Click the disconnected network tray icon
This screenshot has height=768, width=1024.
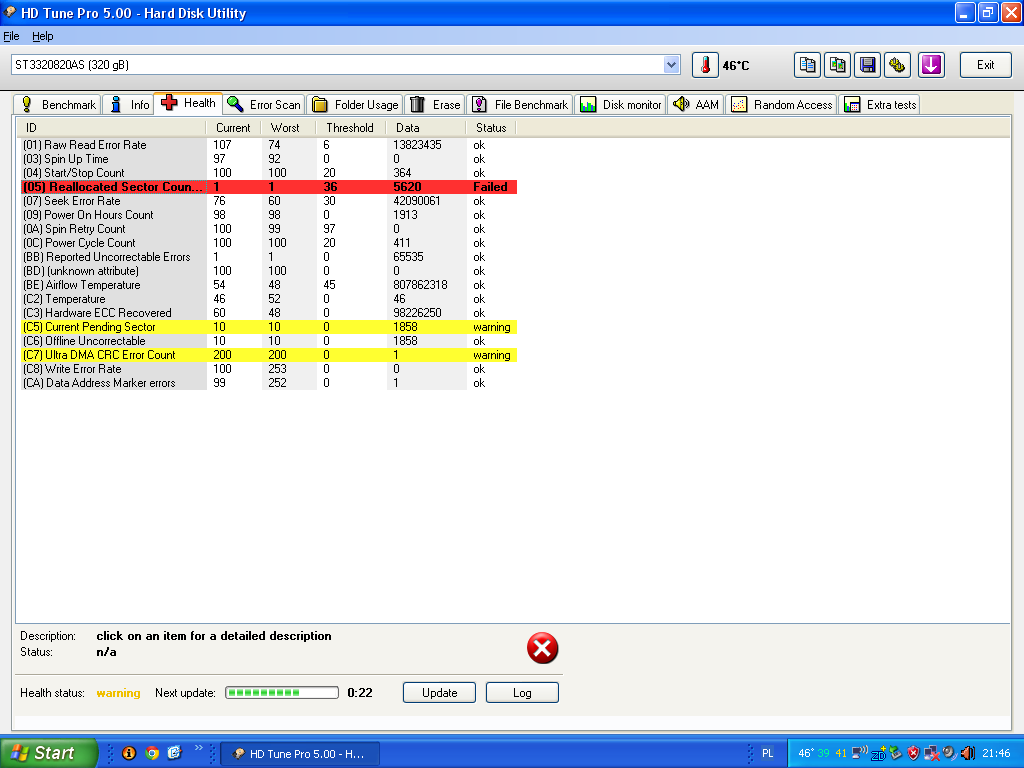click(932, 754)
